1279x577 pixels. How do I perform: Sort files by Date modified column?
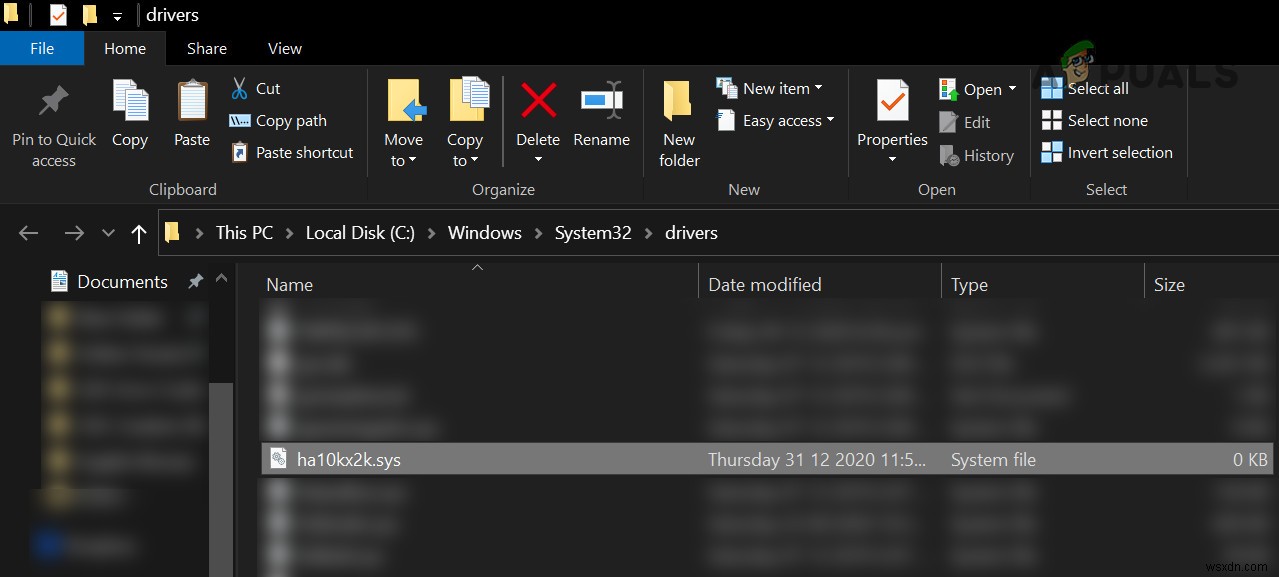tap(764, 284)
